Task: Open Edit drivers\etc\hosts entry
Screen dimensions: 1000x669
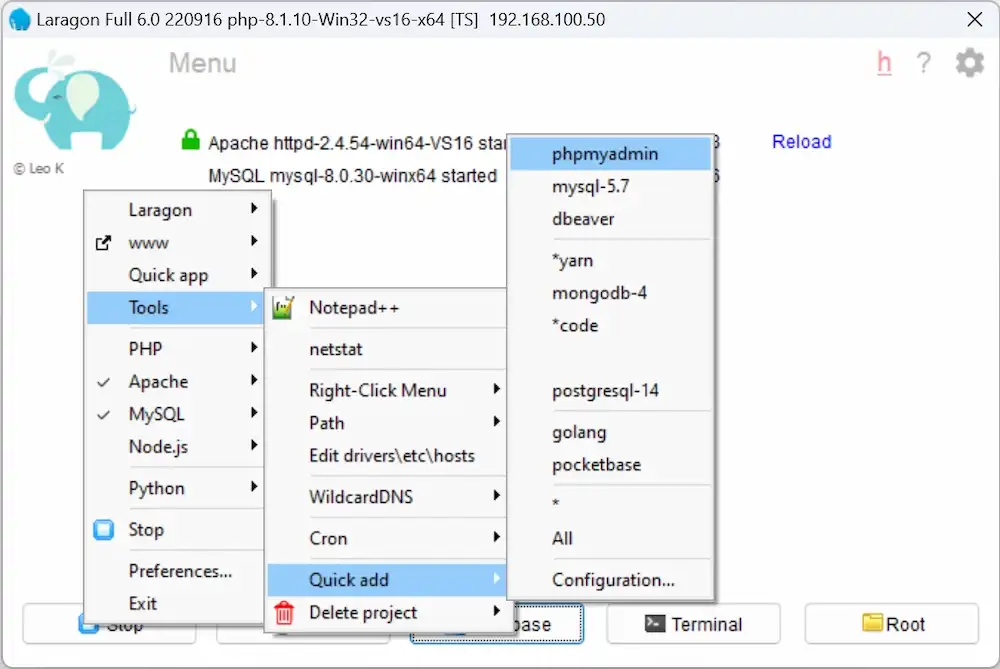Action: [x=386, y=455]
